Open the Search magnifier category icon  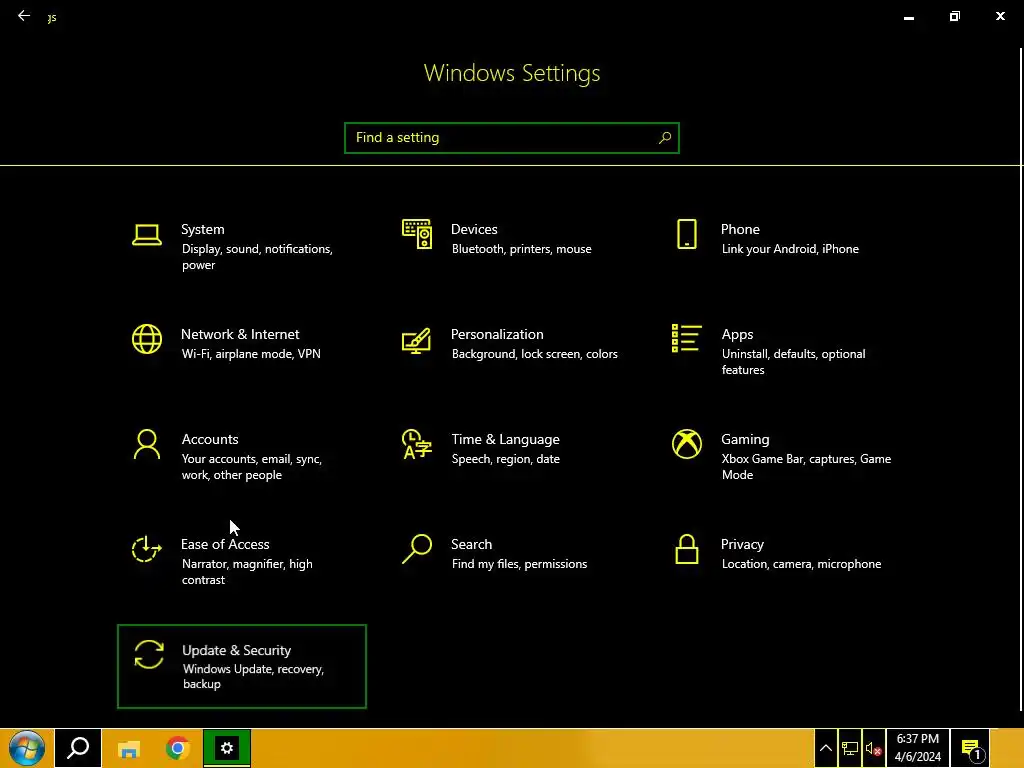click(417, 549)
